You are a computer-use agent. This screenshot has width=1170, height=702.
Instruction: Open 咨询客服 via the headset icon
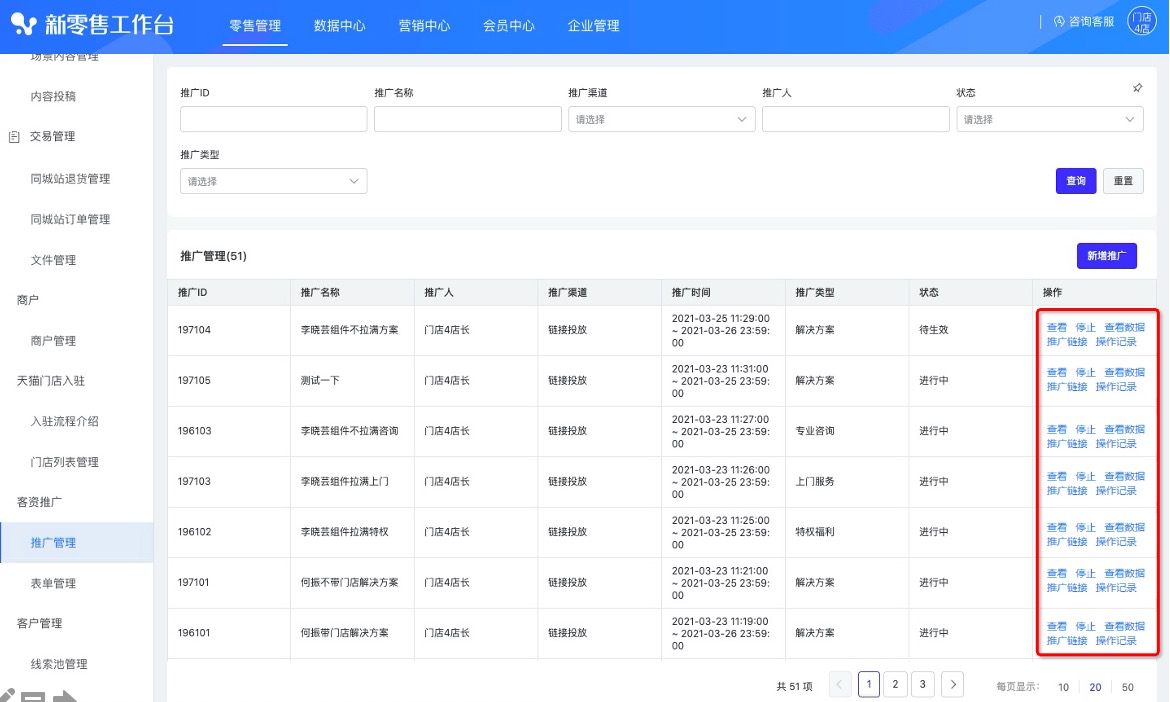tap(1062, 20)
